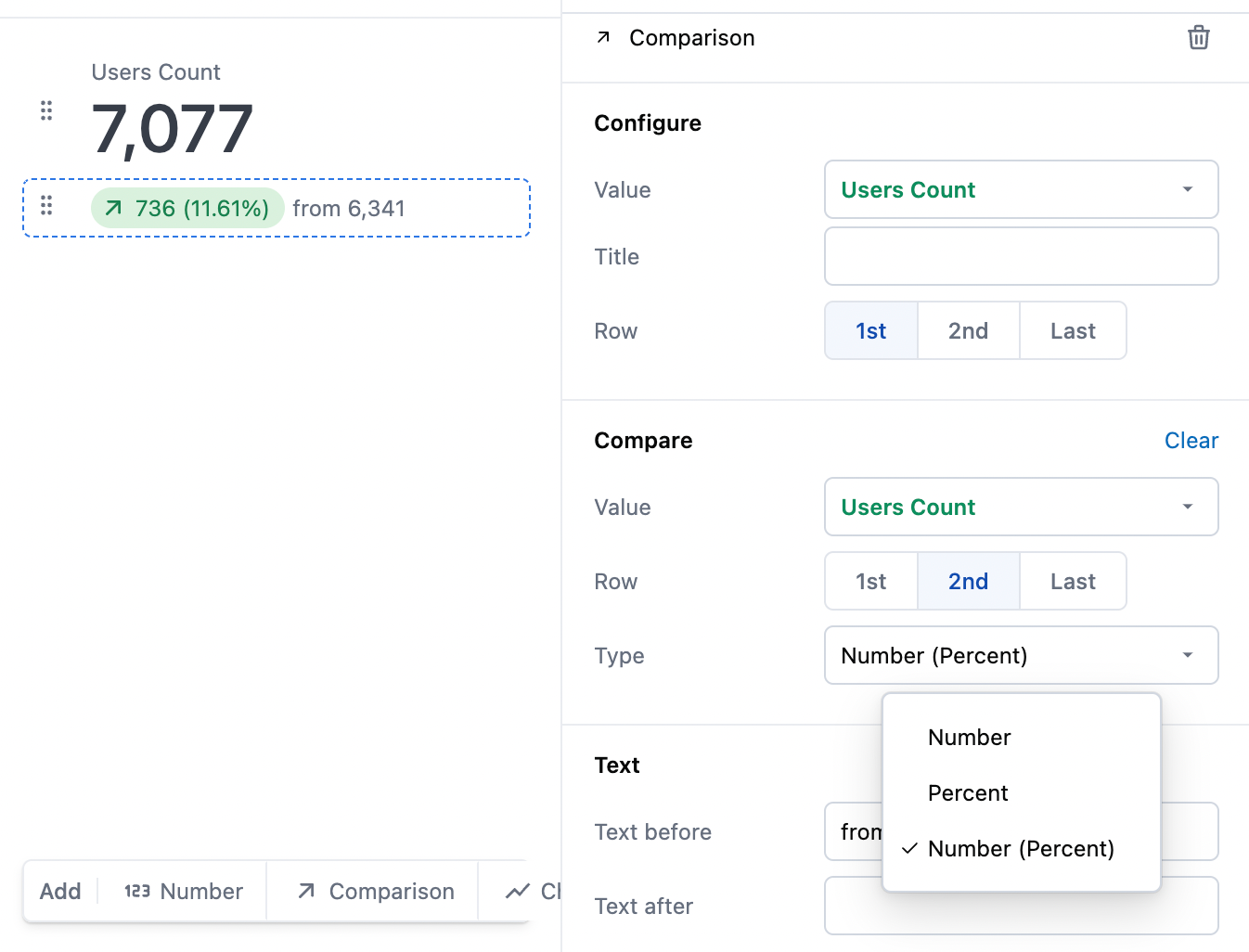This screenshot has height=952, width=1249.
Task: Select Last row in Configure section
Action: pos(1073,330)
